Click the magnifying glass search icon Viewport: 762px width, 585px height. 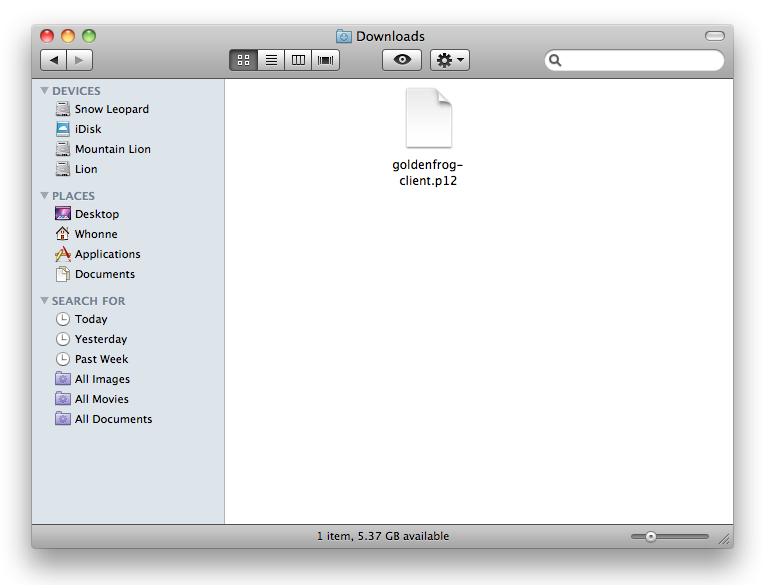(555, 60)
